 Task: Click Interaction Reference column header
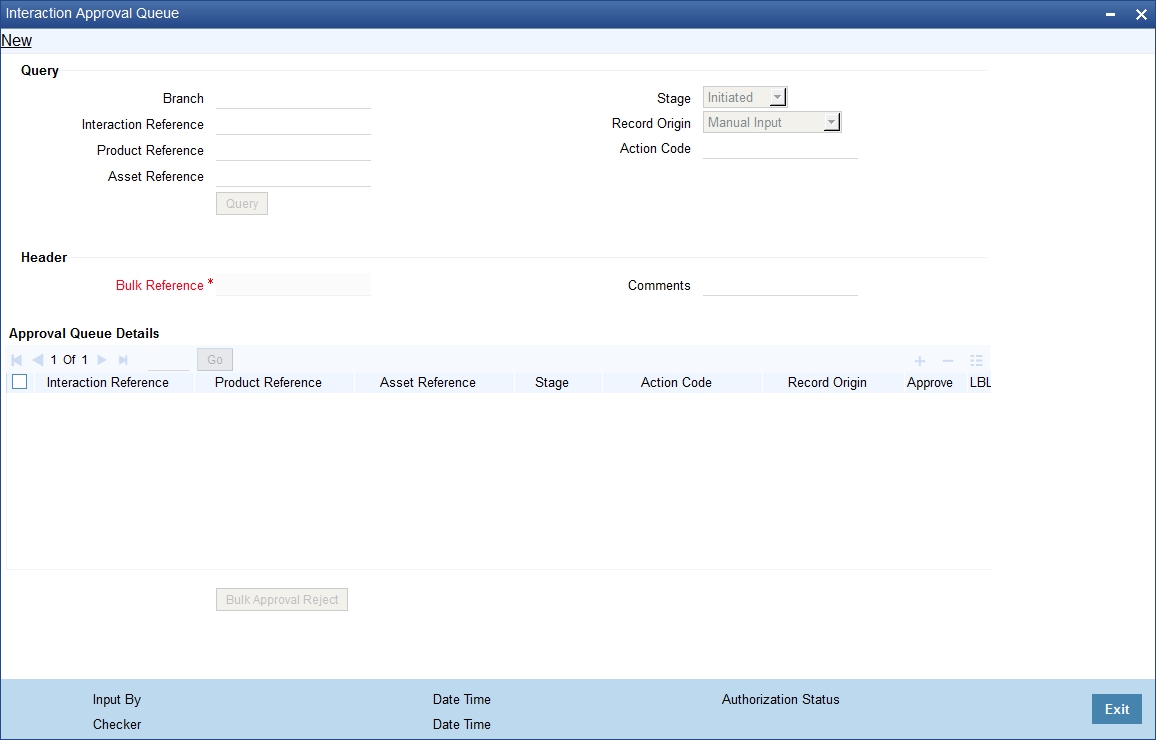pos(108,383)
